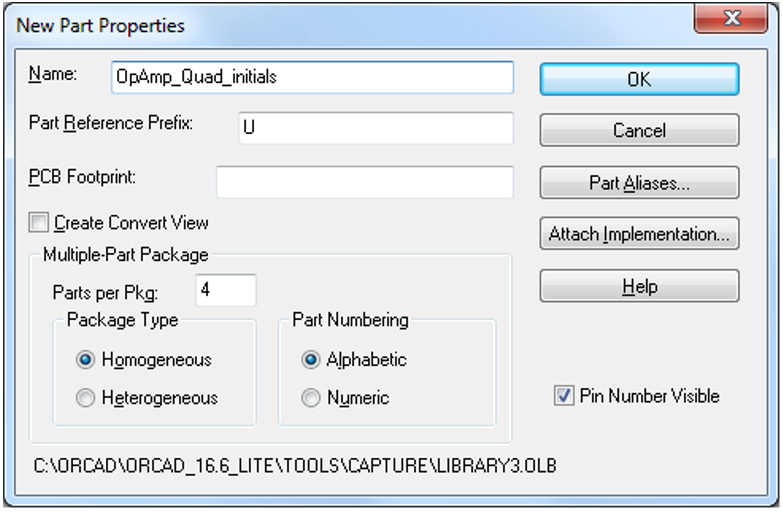Open Part Aliases dialog
The height and width of the screenshot is (512, 783).
(x=639, y=183)
